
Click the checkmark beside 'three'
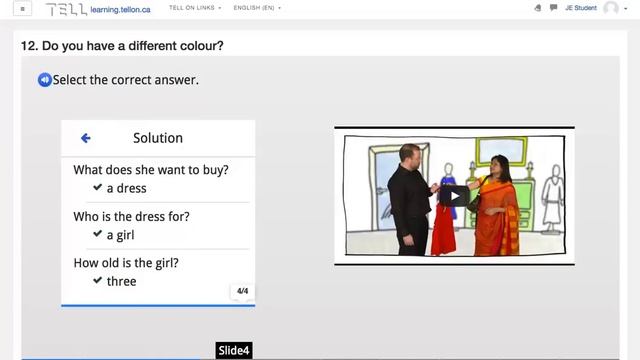point(97,280)
